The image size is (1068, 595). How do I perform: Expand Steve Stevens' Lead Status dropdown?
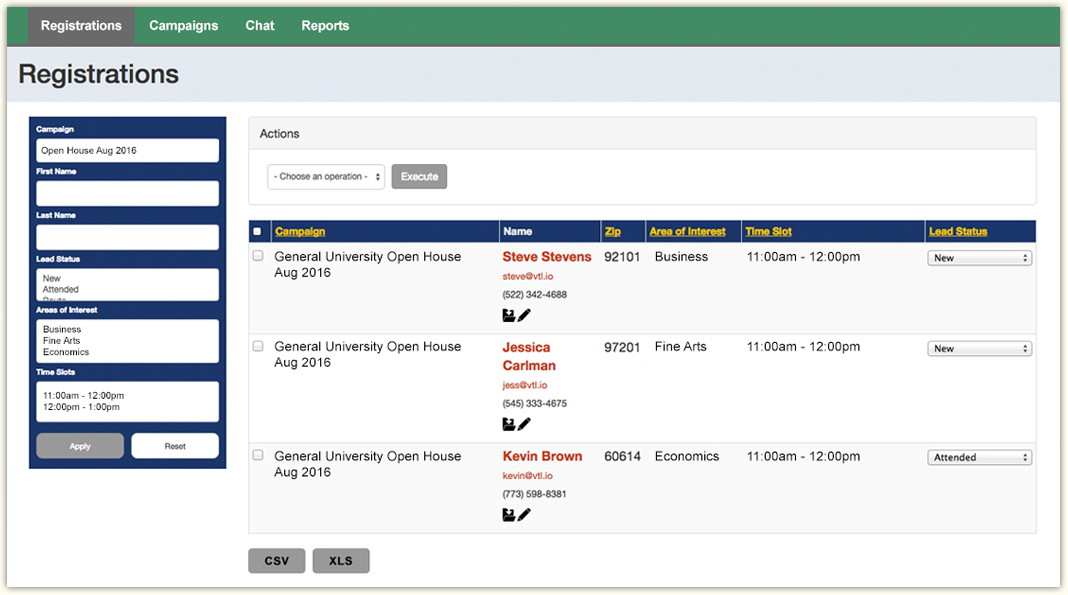point(979,258)
